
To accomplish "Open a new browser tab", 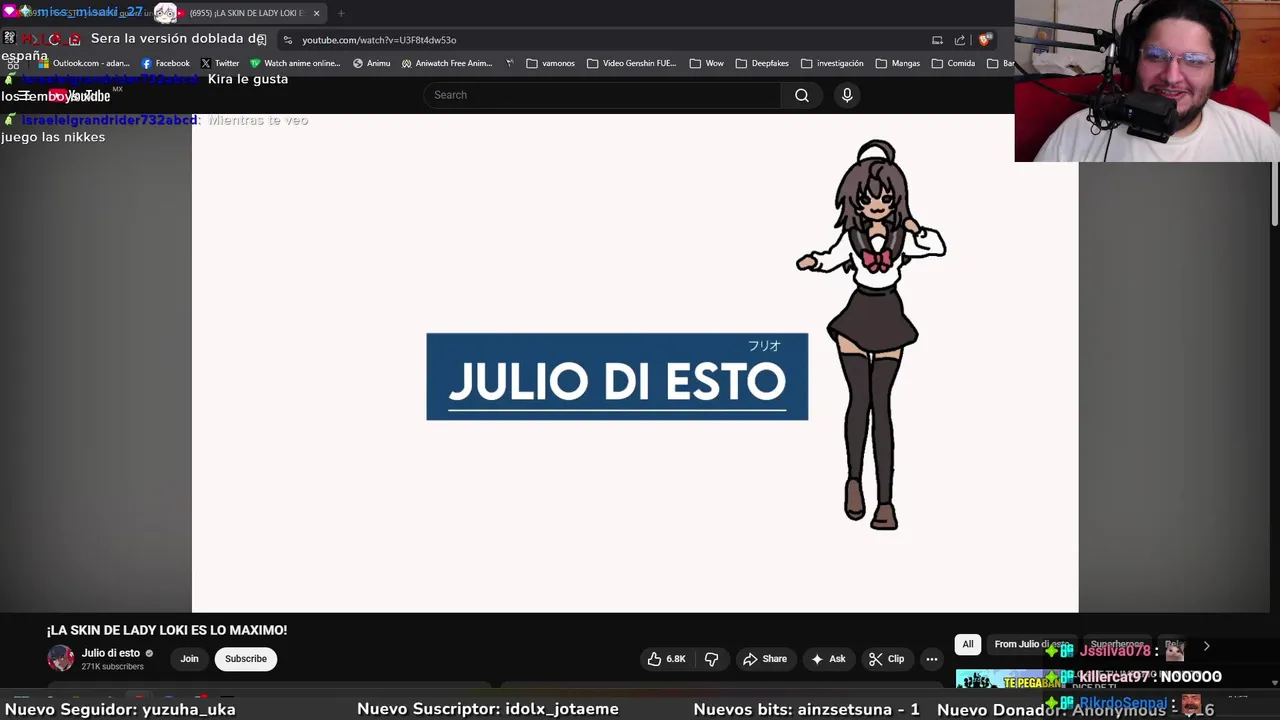I will click(341, 13).
